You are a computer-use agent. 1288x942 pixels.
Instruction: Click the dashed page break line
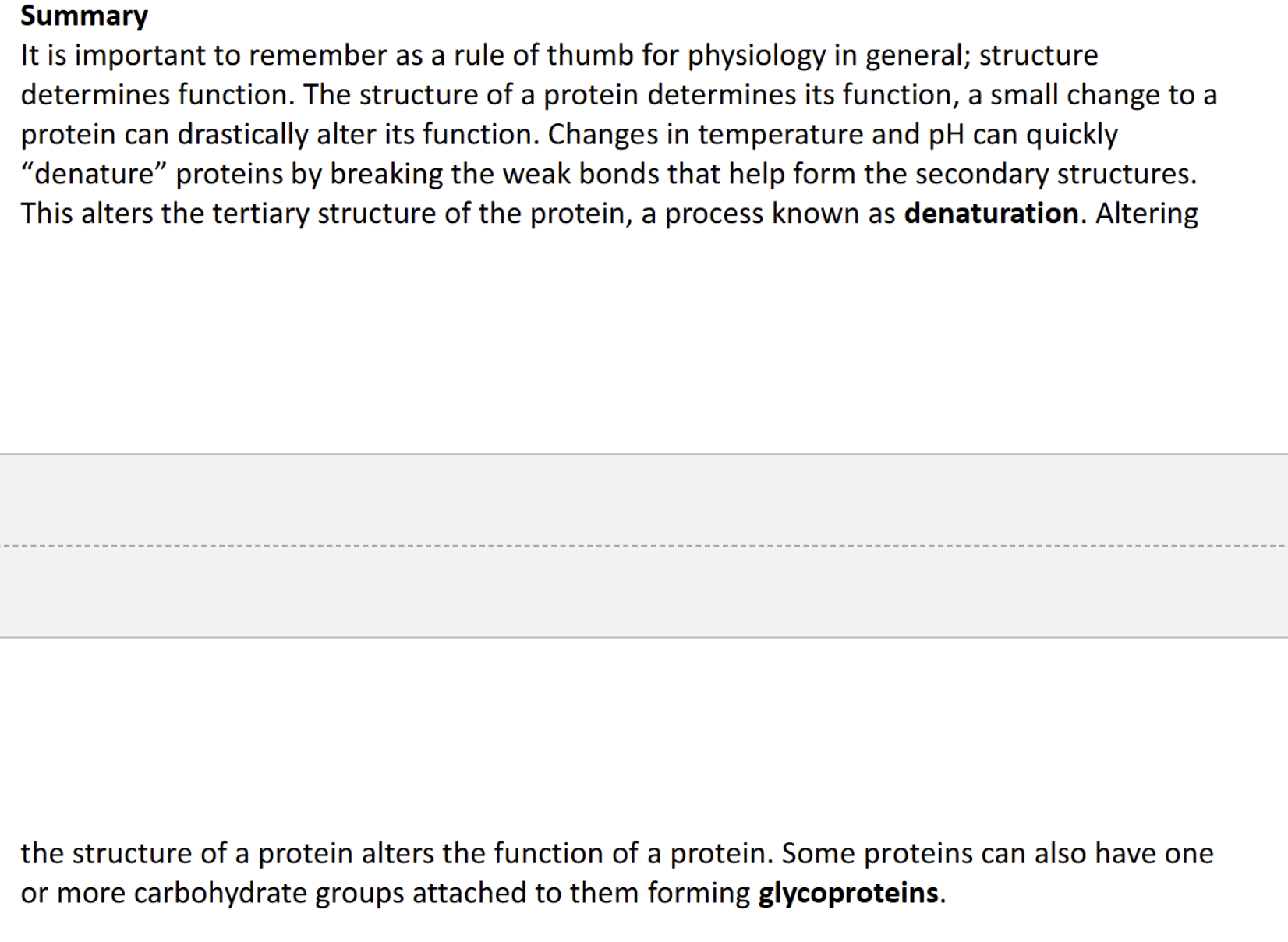[644, 546]
